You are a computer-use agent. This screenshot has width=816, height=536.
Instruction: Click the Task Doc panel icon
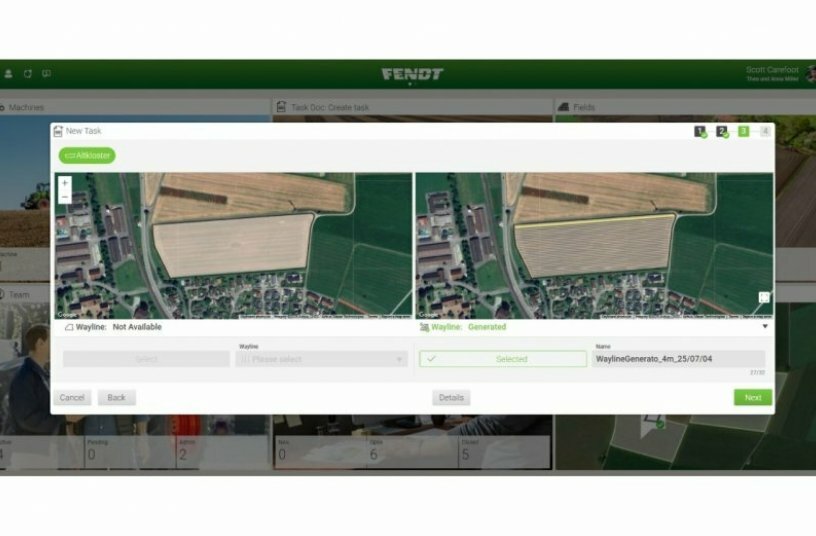[281, 107]
